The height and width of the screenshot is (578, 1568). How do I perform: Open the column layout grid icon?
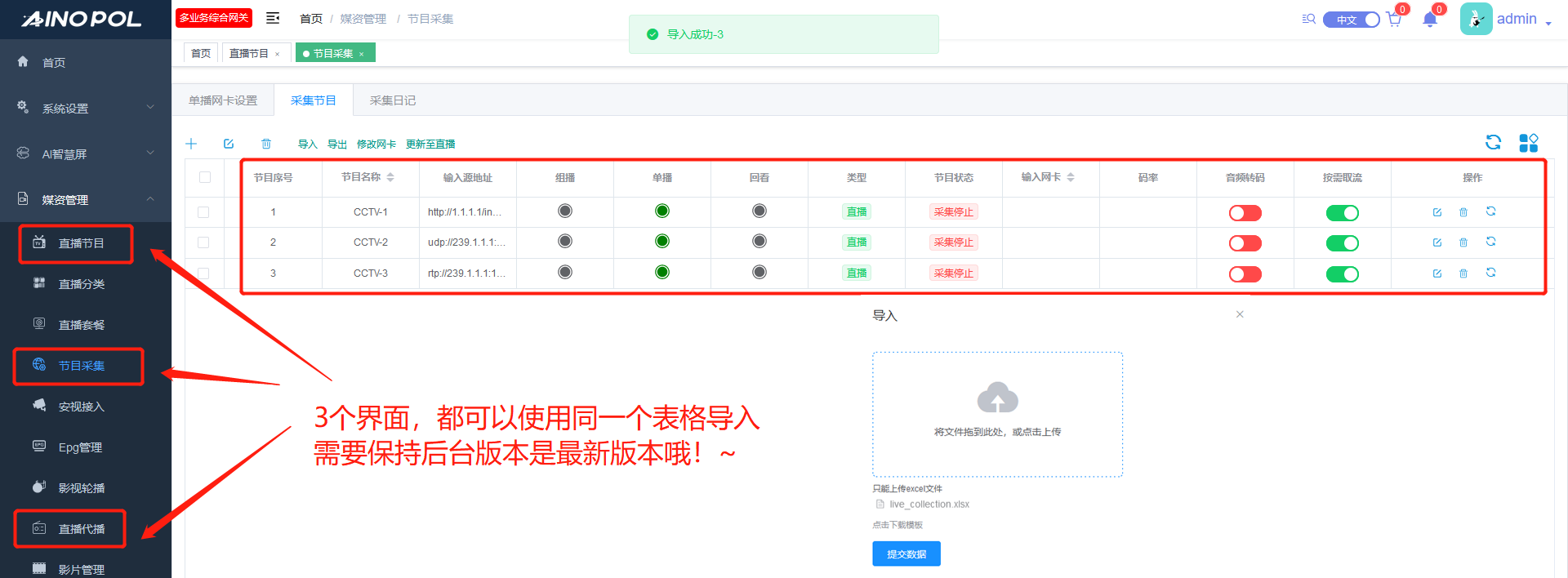pos(1528,143)
